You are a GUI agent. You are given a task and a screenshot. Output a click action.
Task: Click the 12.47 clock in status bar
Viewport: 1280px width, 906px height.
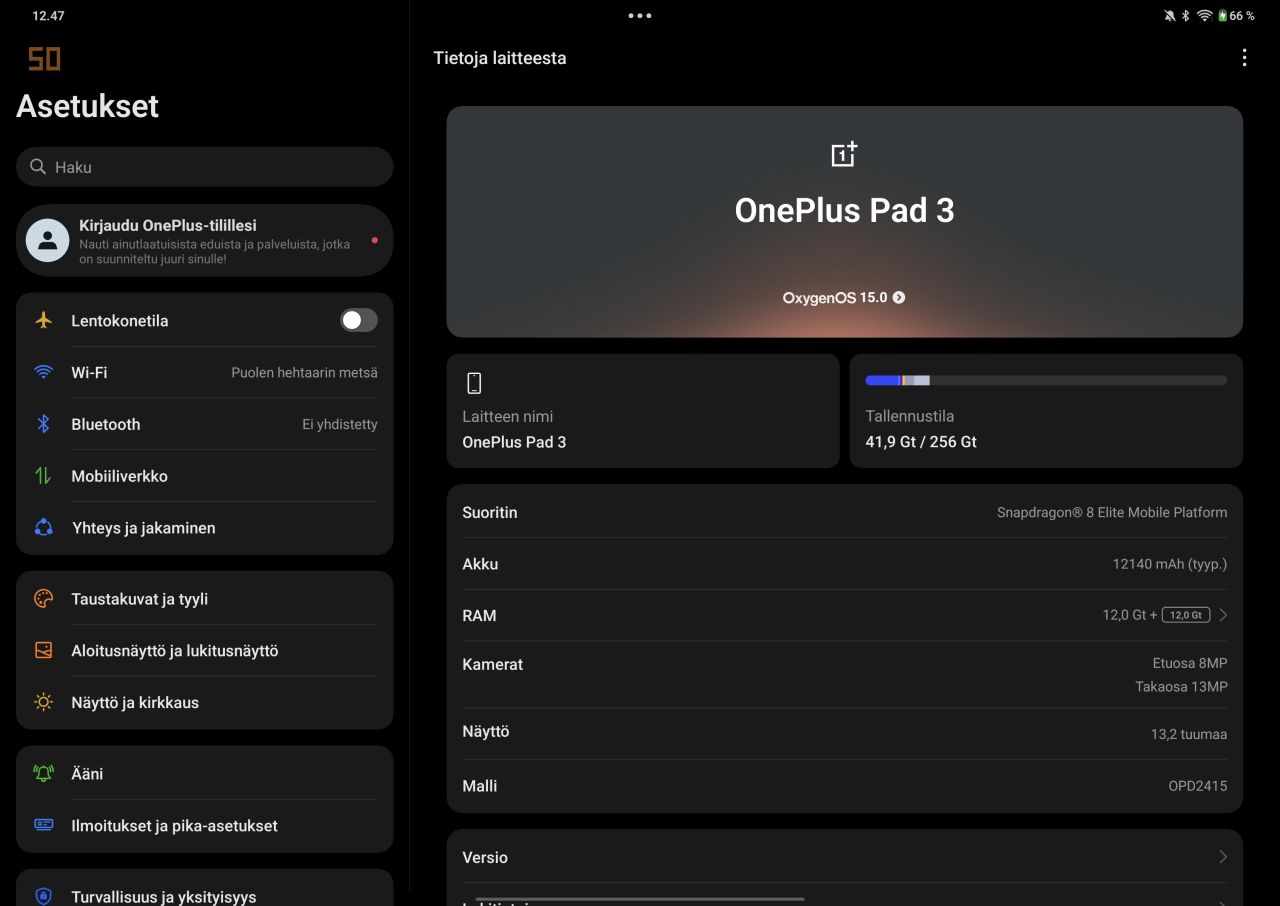click(48, 16)
